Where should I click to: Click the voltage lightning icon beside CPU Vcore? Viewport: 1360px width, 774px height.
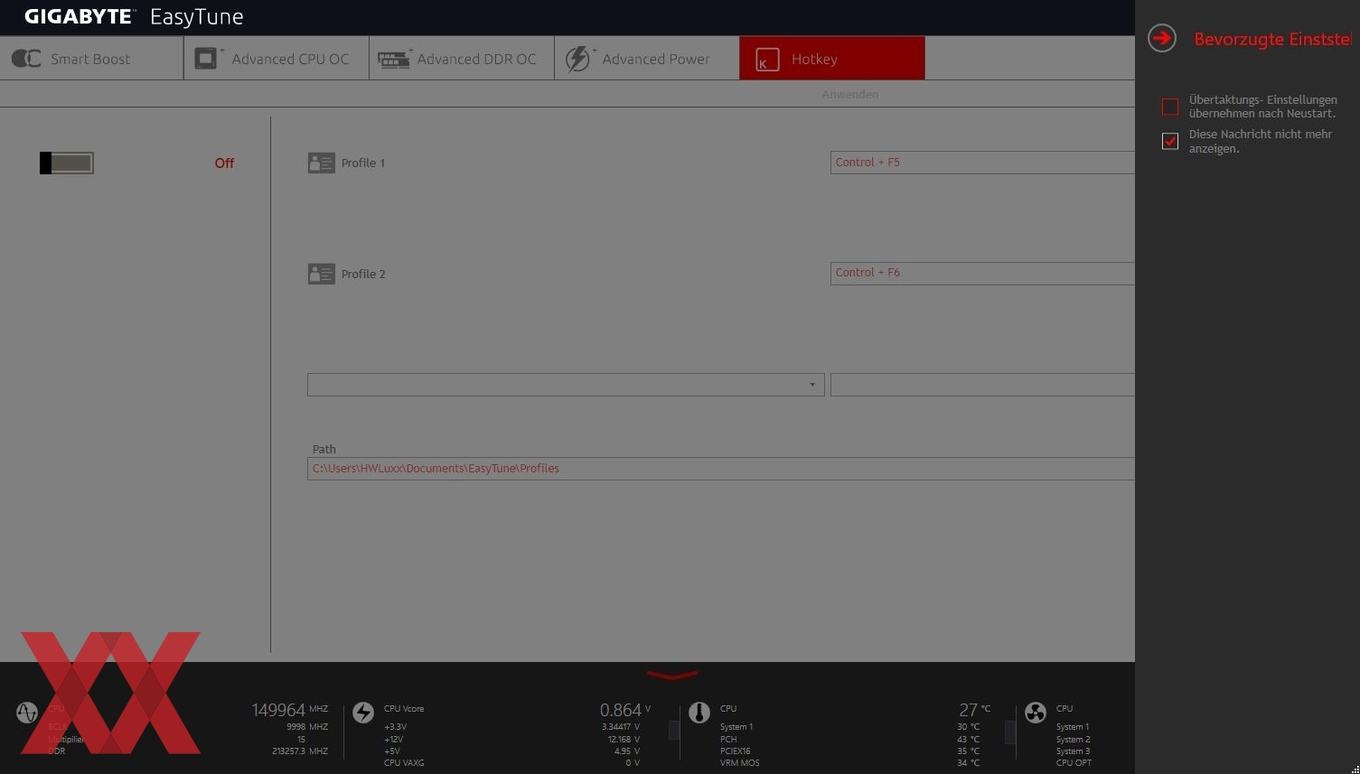point(363,712)
